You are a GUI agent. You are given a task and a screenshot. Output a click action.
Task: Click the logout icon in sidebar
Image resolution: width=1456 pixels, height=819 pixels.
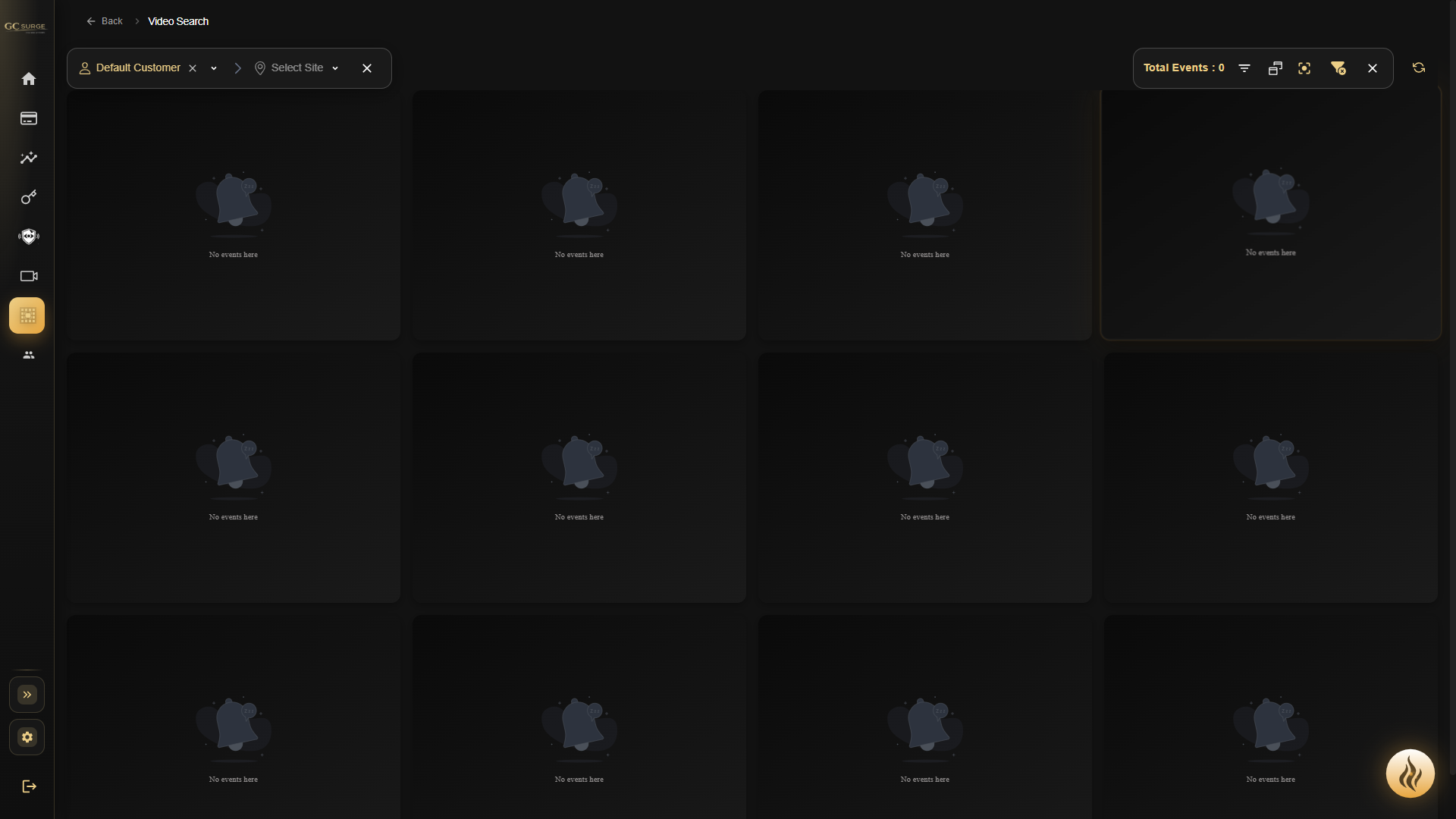pyautogui.click(x=29, y=786)
